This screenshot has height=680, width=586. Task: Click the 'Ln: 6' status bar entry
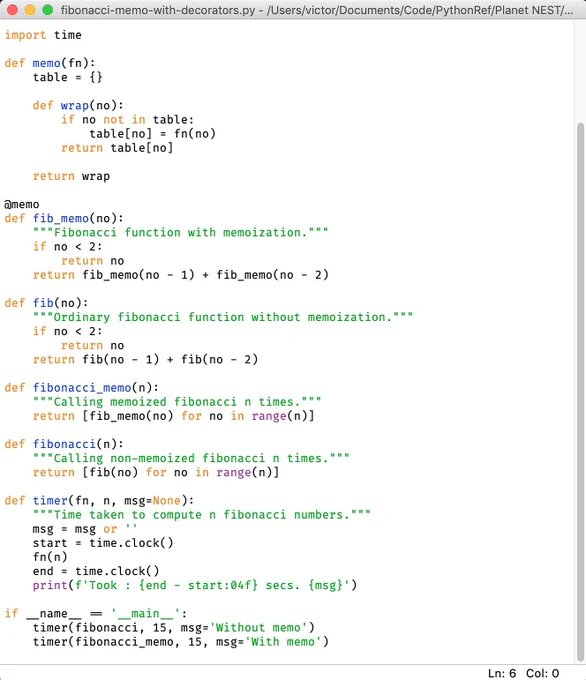(x=502, y=673)
